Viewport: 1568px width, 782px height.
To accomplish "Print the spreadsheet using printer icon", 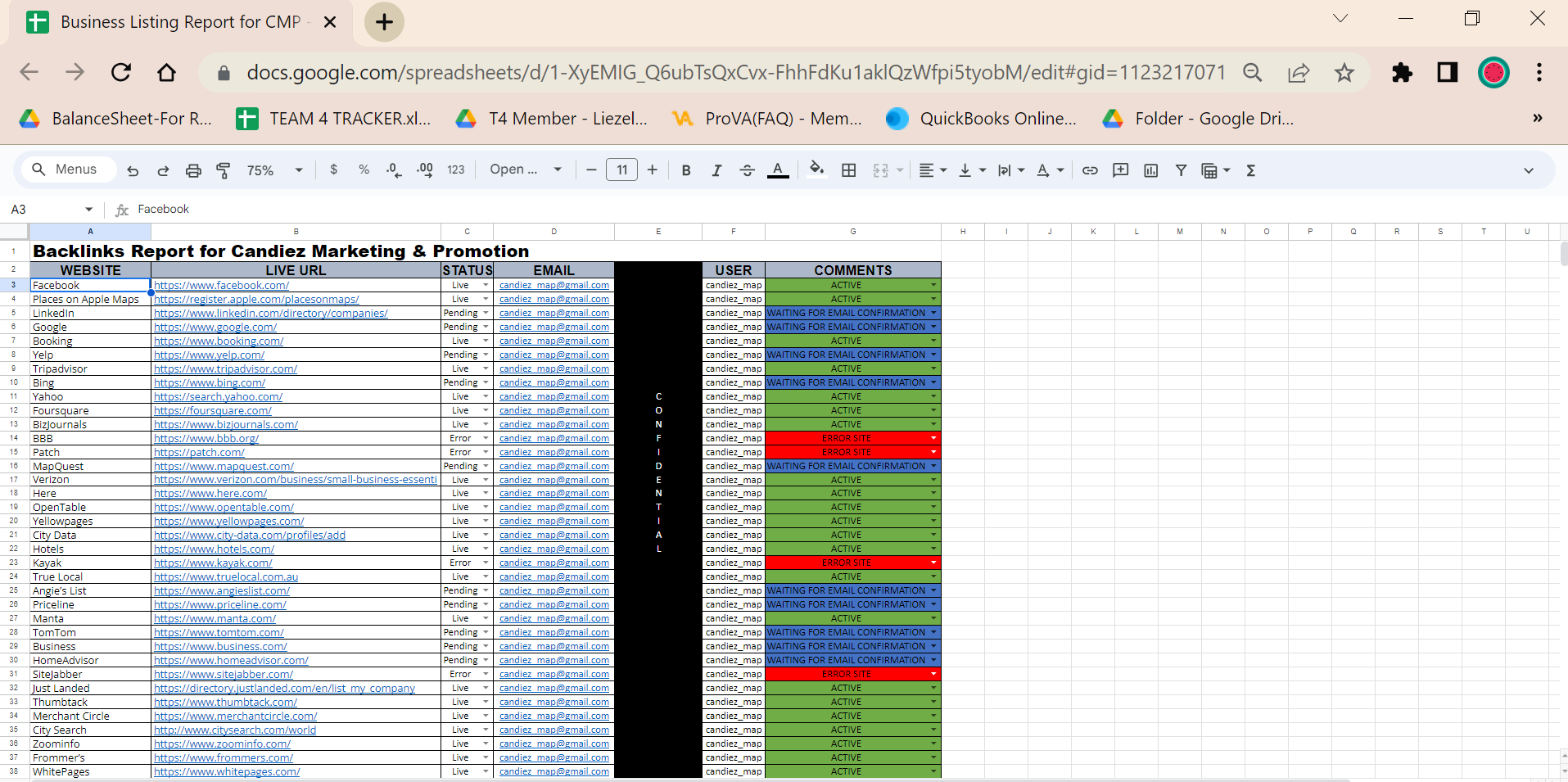I will (193, 170).
